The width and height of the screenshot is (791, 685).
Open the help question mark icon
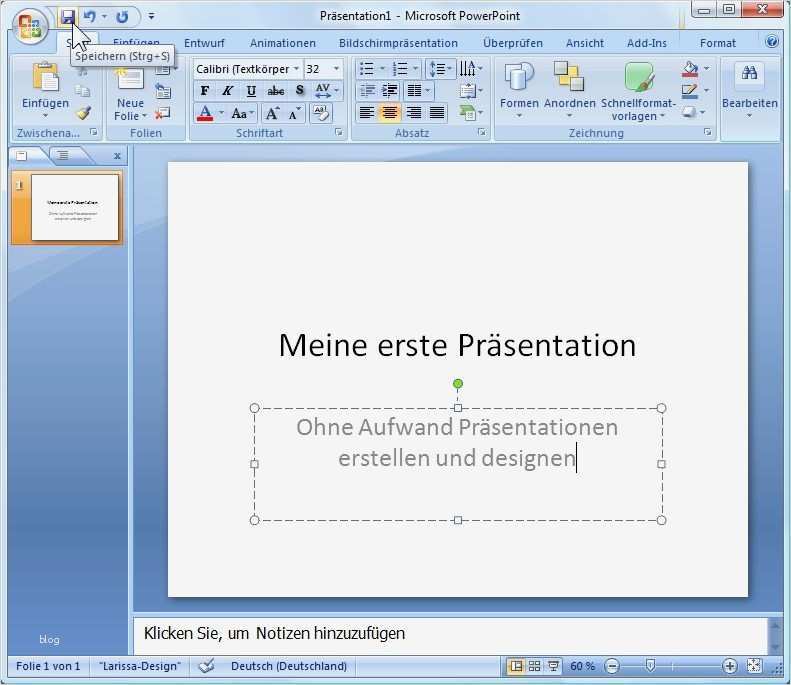(771, 41)
